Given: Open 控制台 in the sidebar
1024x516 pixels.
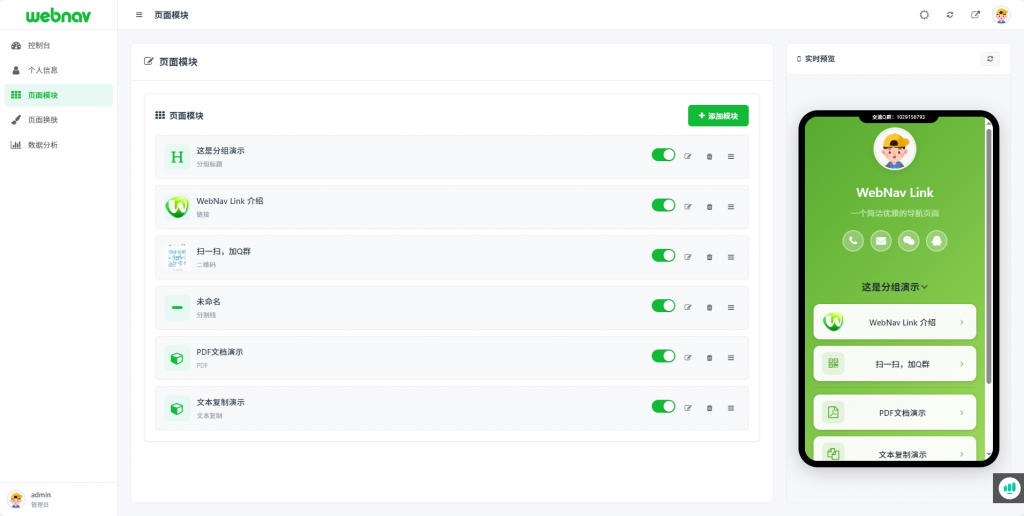Looking at the screenshot, I should pos(39,46).
